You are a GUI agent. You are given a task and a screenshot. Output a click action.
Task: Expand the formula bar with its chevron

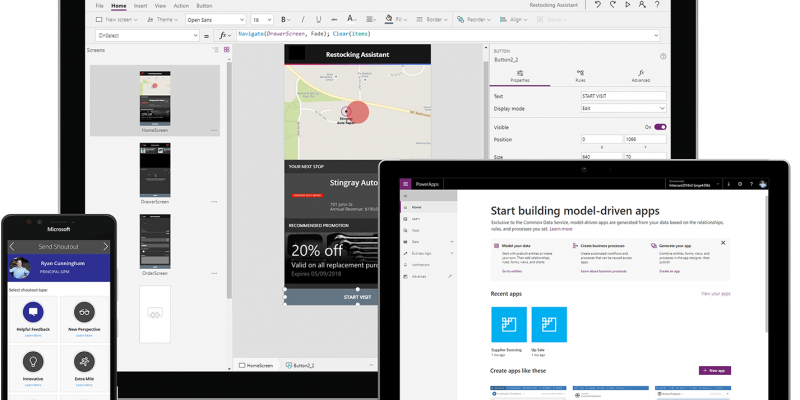point(655,35)
